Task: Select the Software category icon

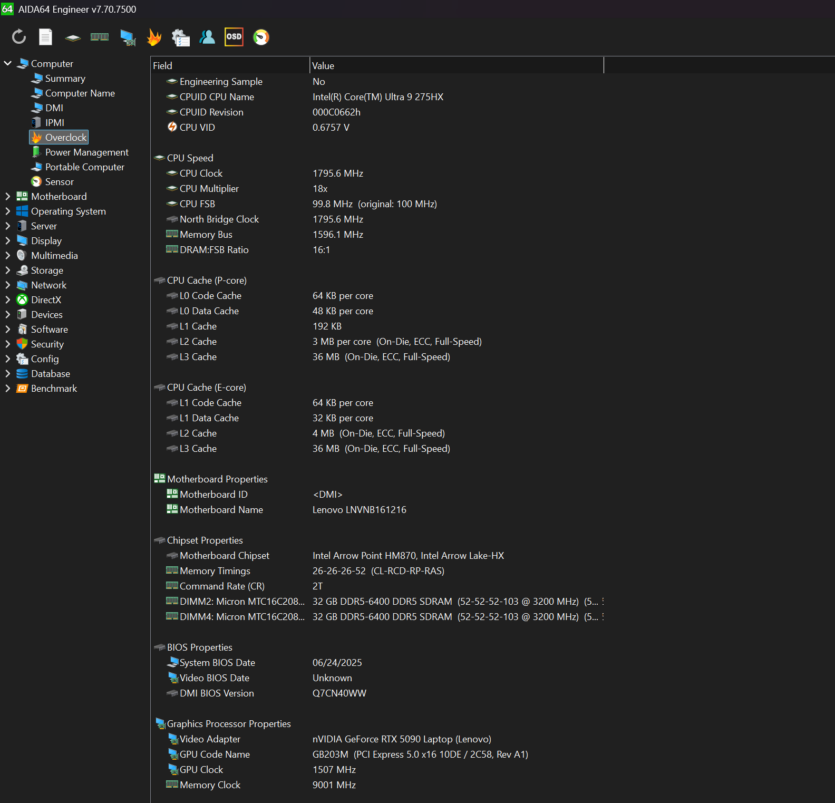Action: tap(22, 329)
